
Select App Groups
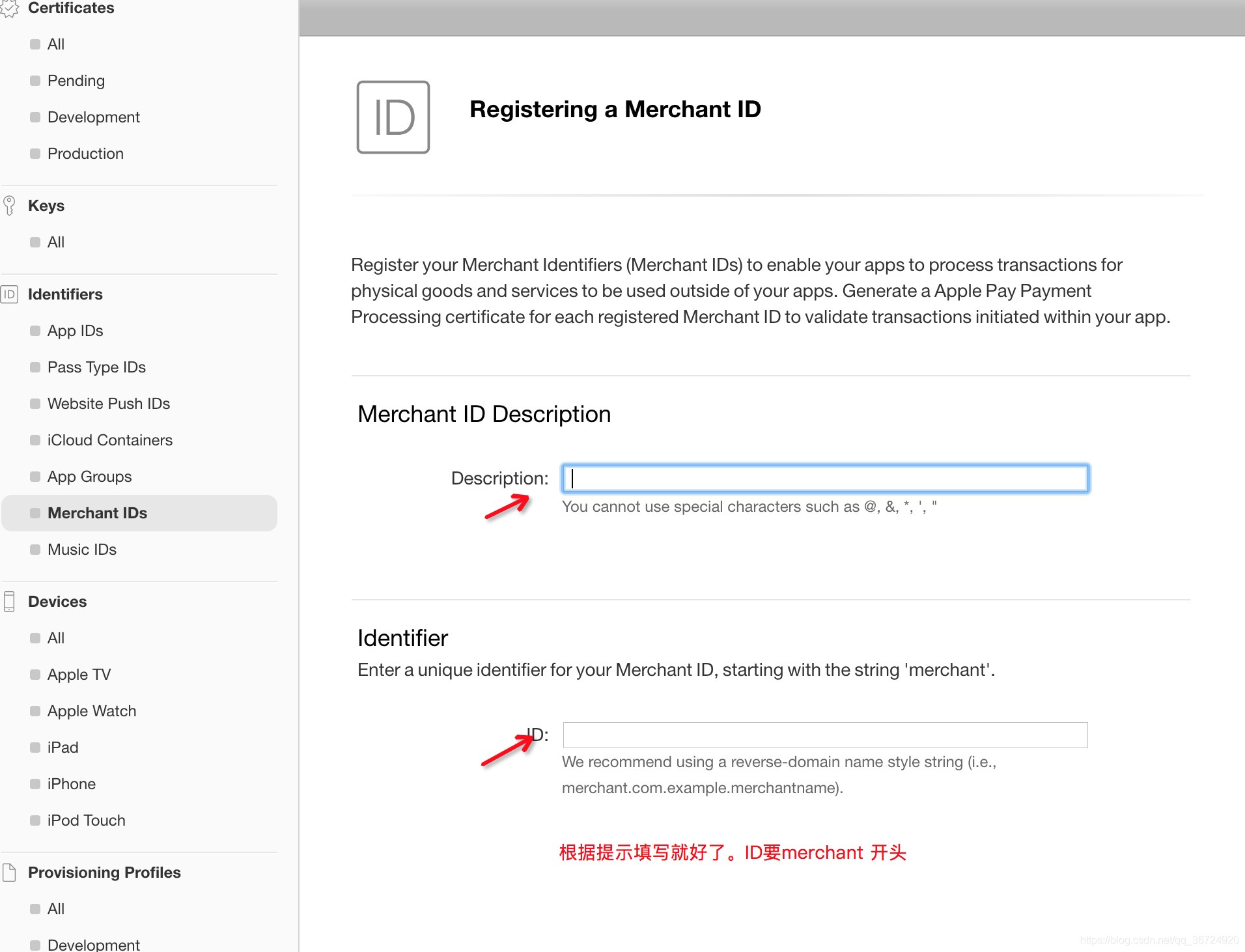pyautogui.click(x=90, y=477)
